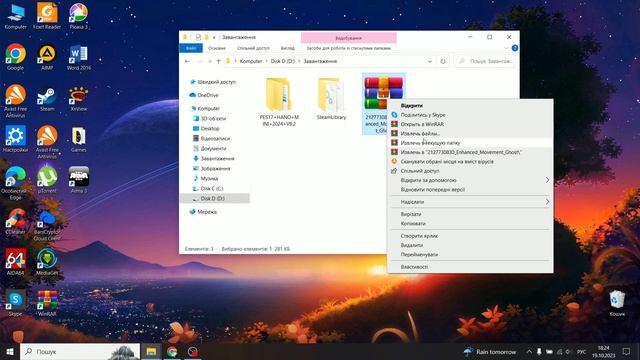Open AIDA64 desktop shortcut

[16, 262]
